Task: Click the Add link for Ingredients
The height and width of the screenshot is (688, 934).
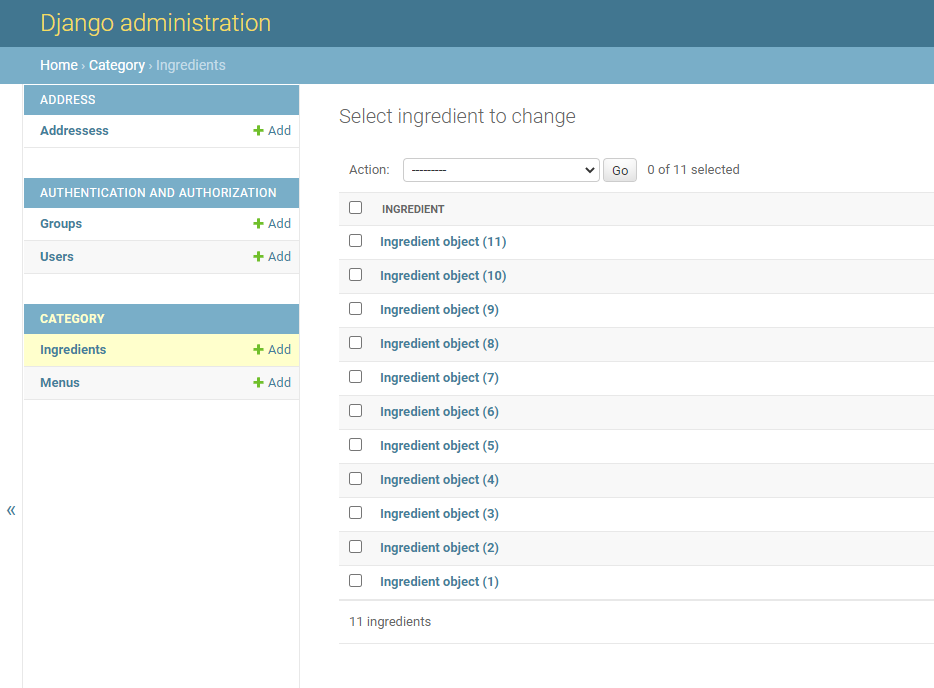Action: (x=272, y=350)
